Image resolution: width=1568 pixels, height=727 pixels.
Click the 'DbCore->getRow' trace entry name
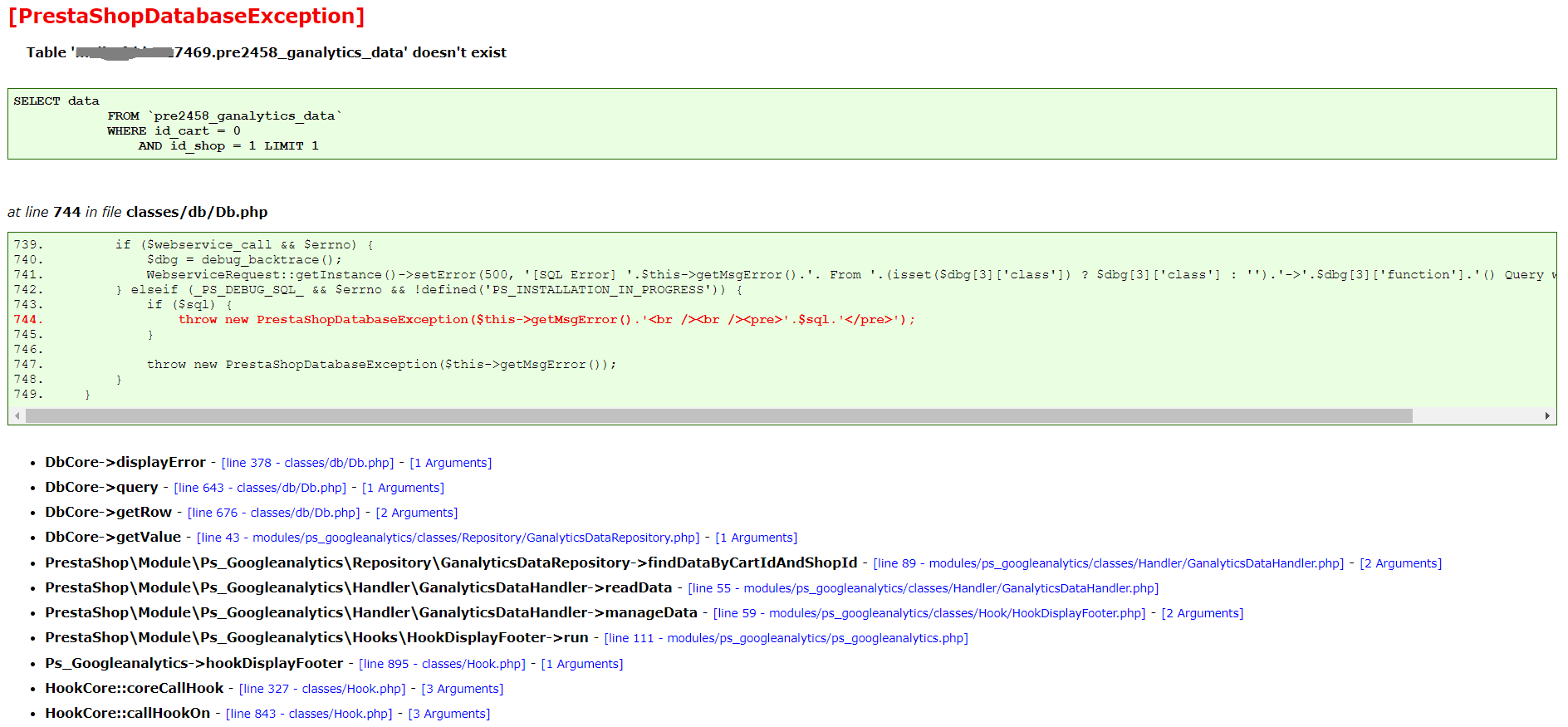[109, 512]
